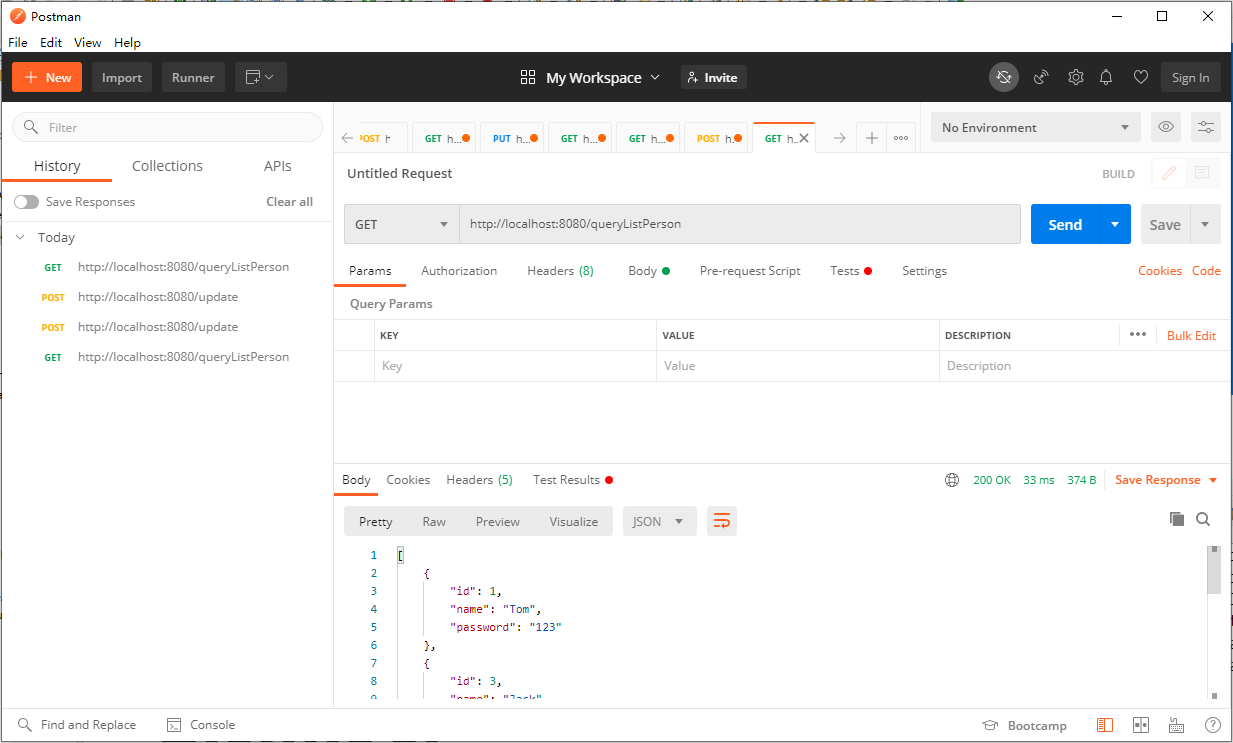This screenshot has width=1233, height=743.
Task: Switch to Collections sidebar tab
Action: pyautogui.click(x=167, y=166)
